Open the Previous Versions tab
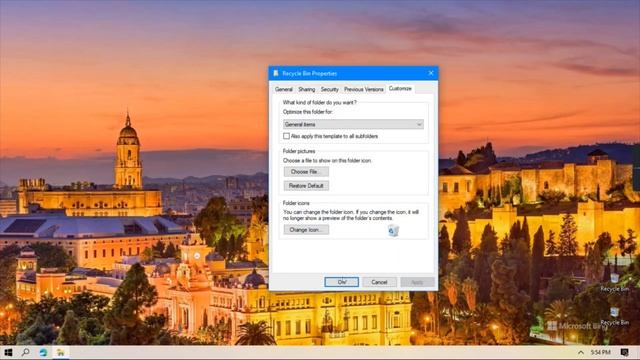 [x=364, y=89]
